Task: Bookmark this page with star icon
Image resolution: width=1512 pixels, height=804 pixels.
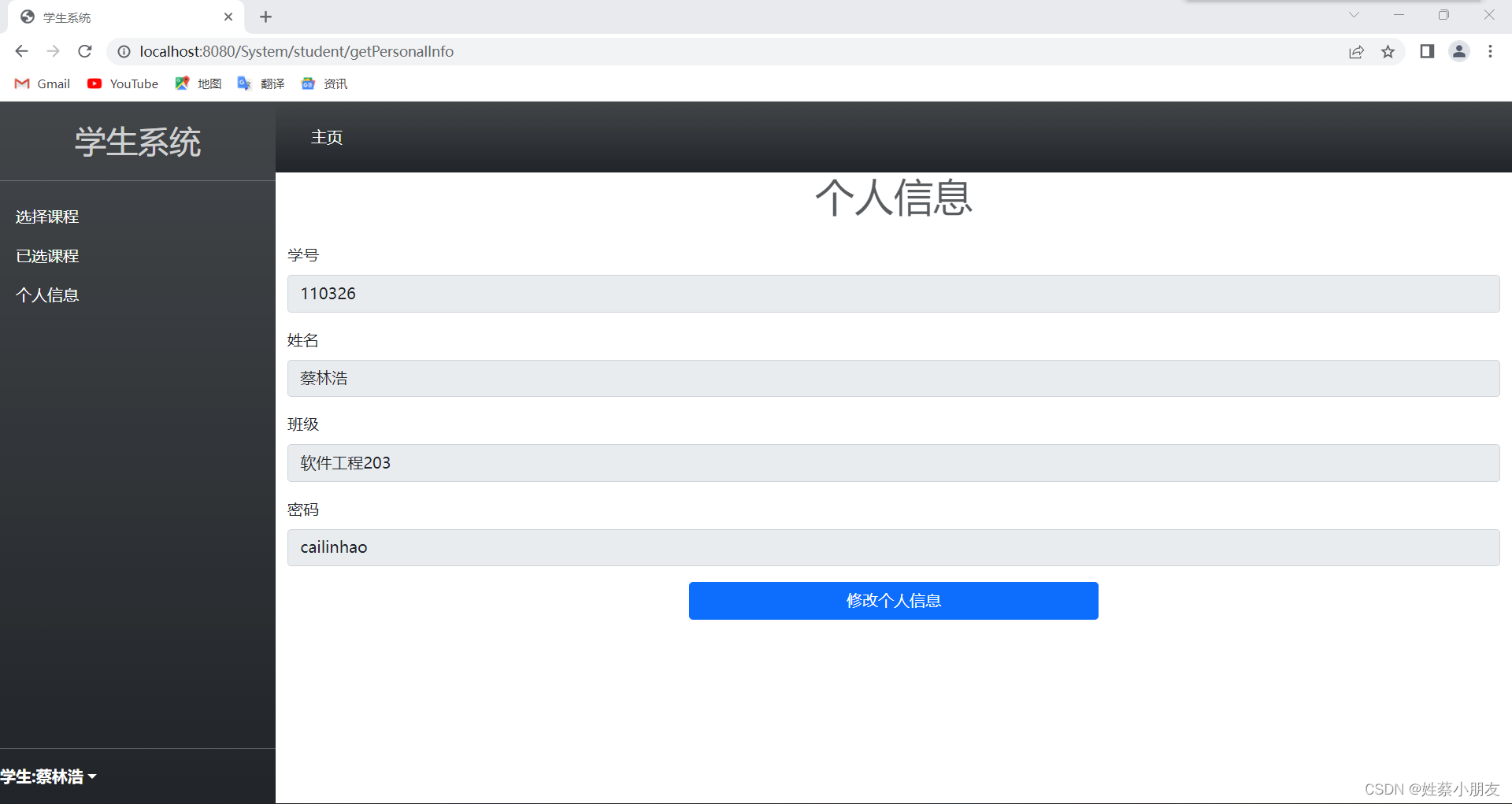Action: [1388, 52]
